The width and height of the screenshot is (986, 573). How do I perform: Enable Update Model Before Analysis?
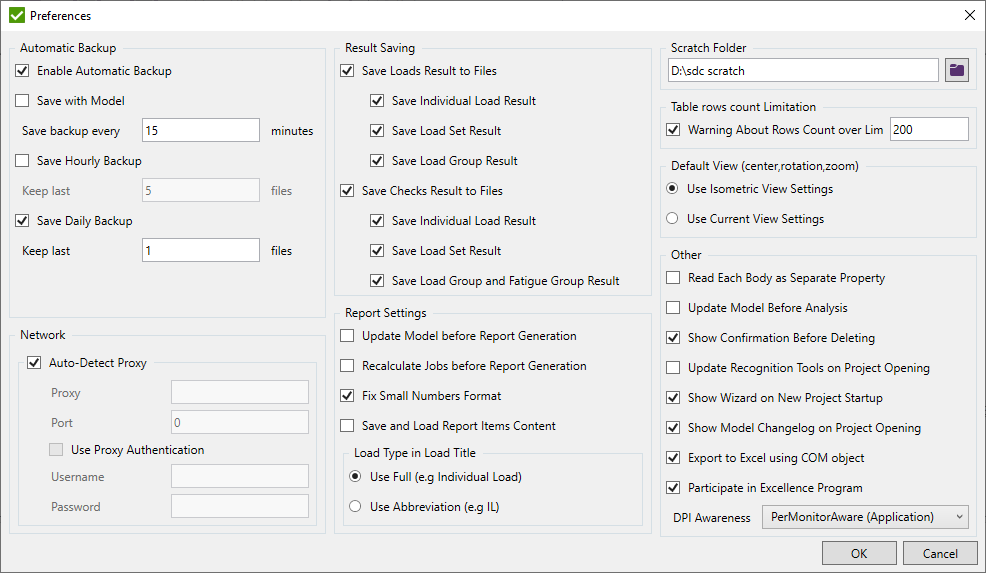pyautogui.click(x=673, y=308)
